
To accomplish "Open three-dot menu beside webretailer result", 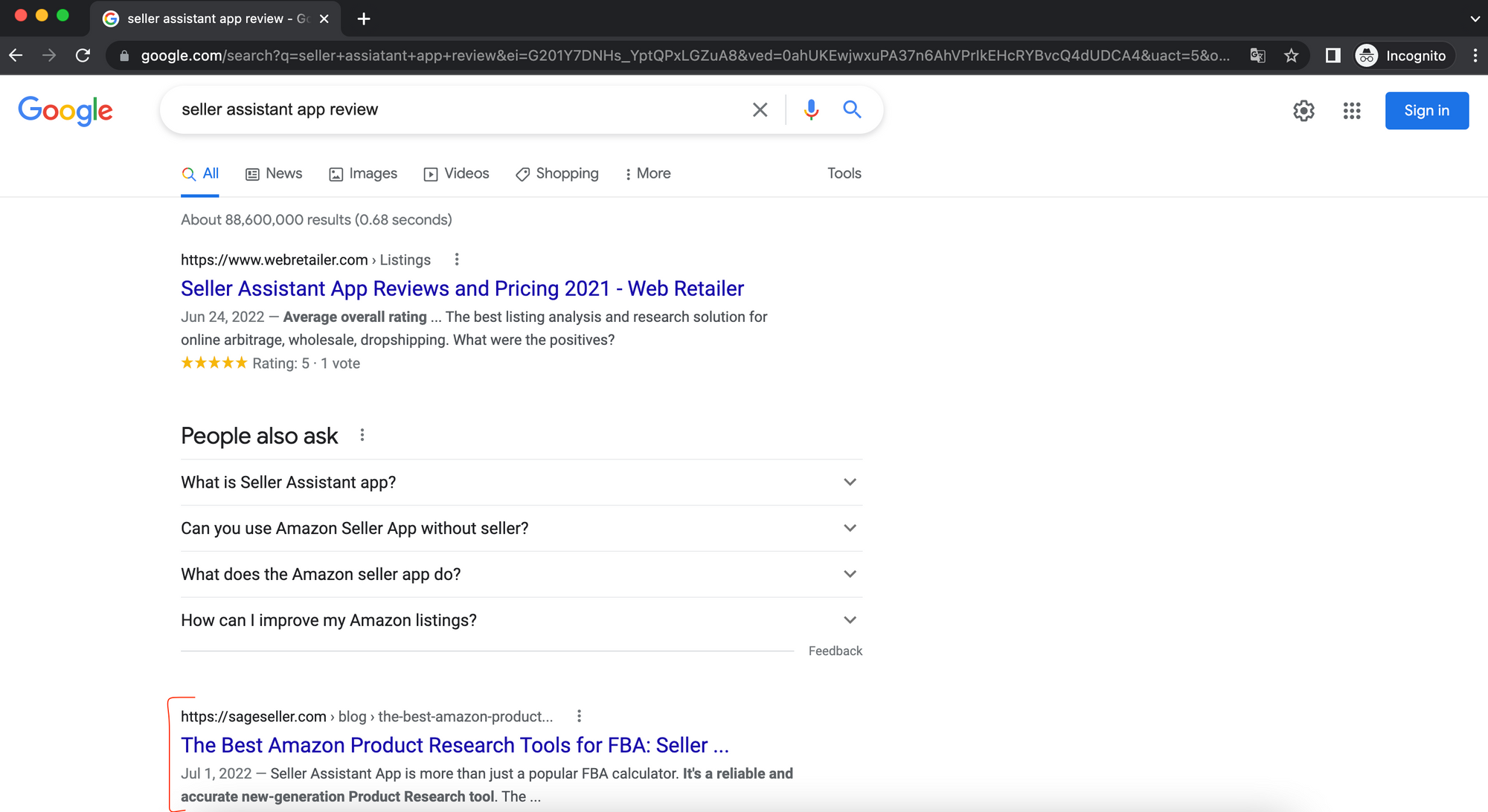I will coord(457,260).
